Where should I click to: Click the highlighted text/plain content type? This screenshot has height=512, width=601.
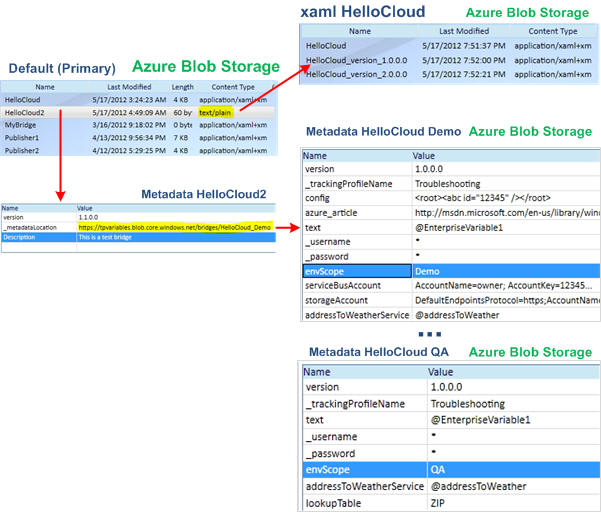215,113
